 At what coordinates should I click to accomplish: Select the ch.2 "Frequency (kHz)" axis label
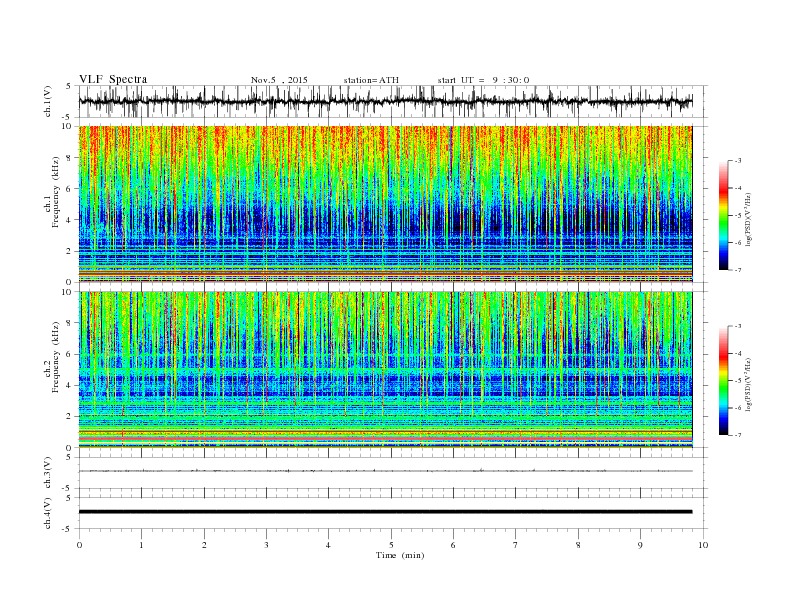56,357
